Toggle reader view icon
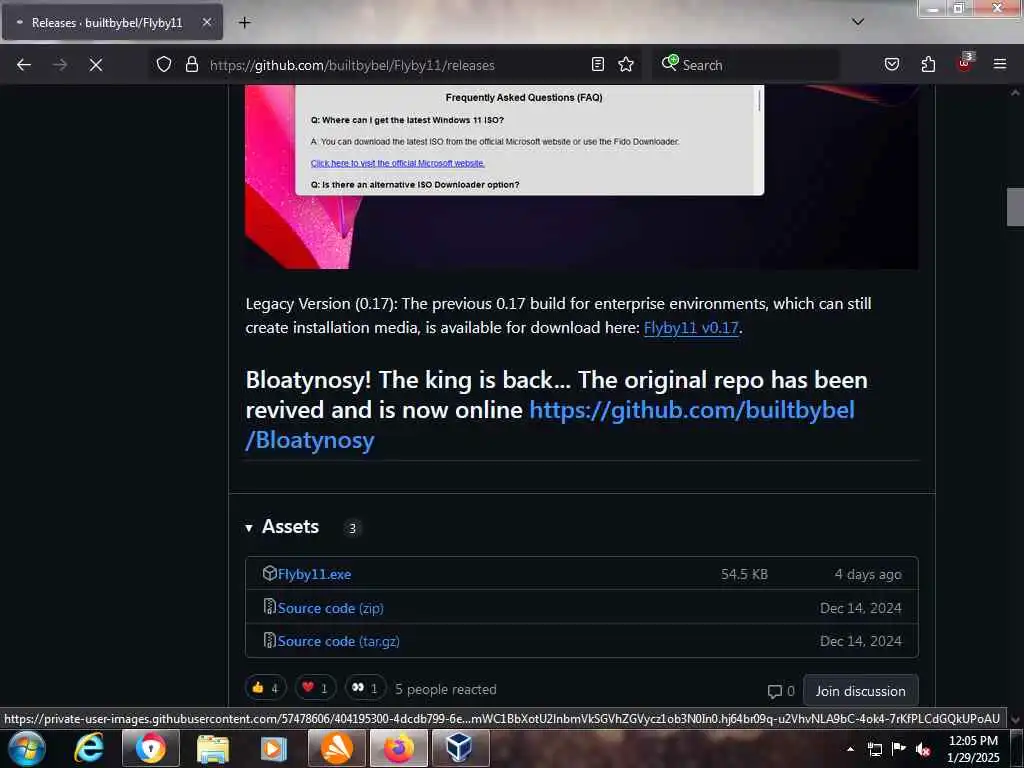1024x768 pixels. point(598,64)
